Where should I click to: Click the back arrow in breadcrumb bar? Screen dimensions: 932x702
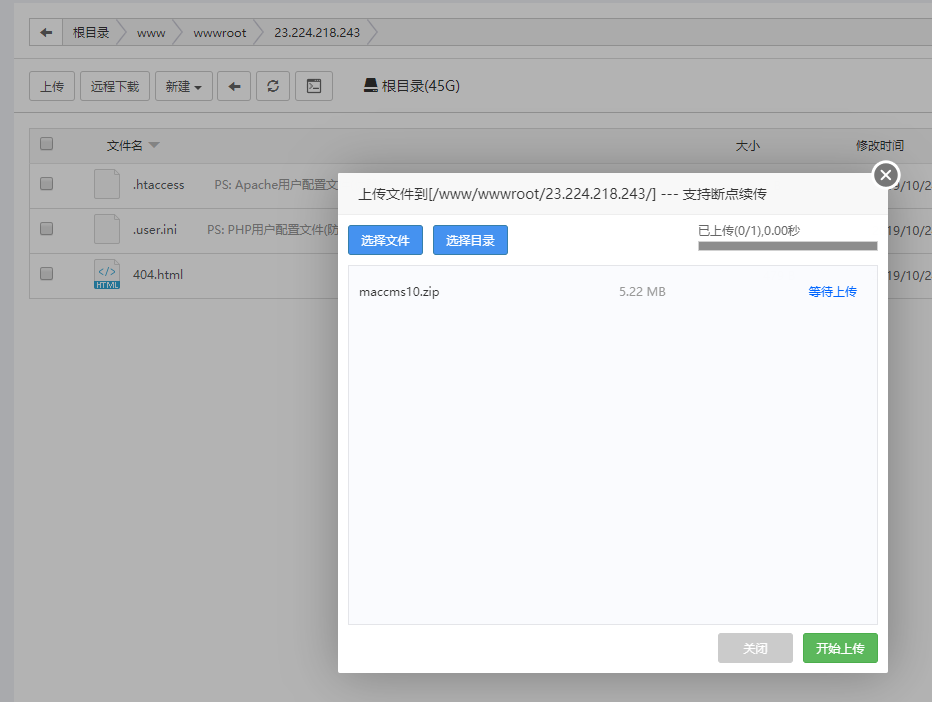[x=46, y=33]
